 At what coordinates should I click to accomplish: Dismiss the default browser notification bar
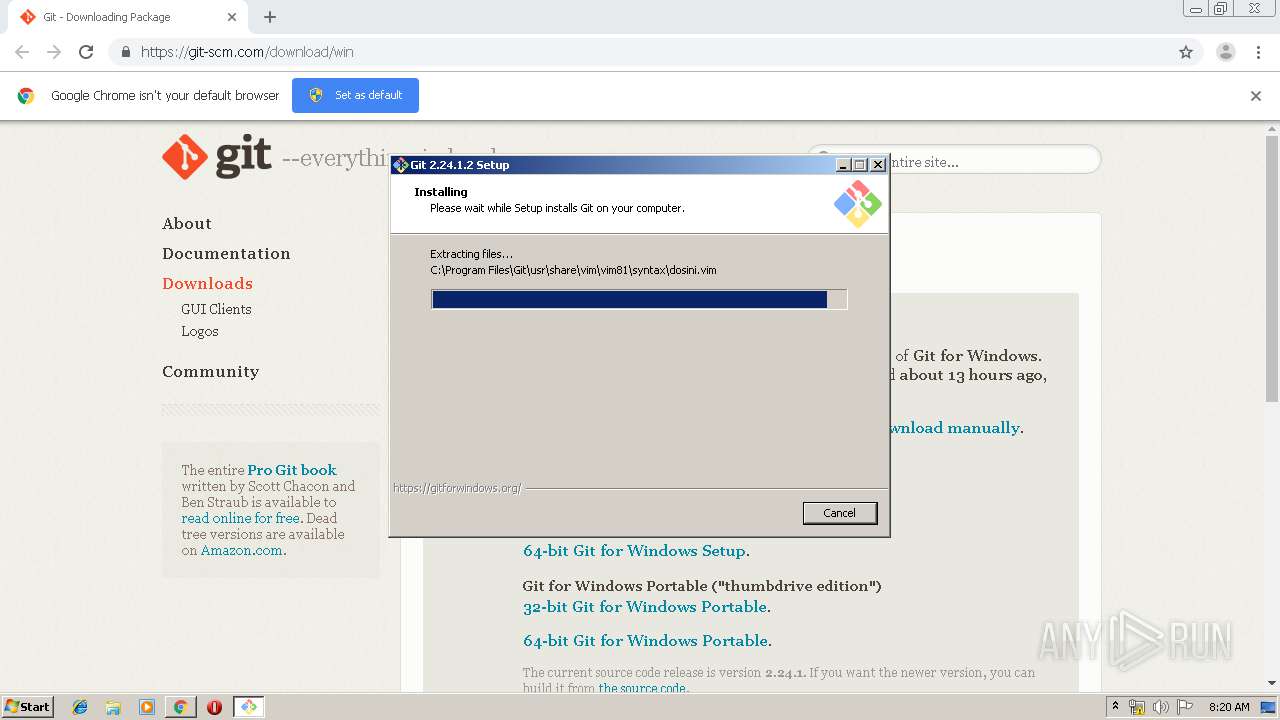pyautogui.click(x=1256, y=96)
